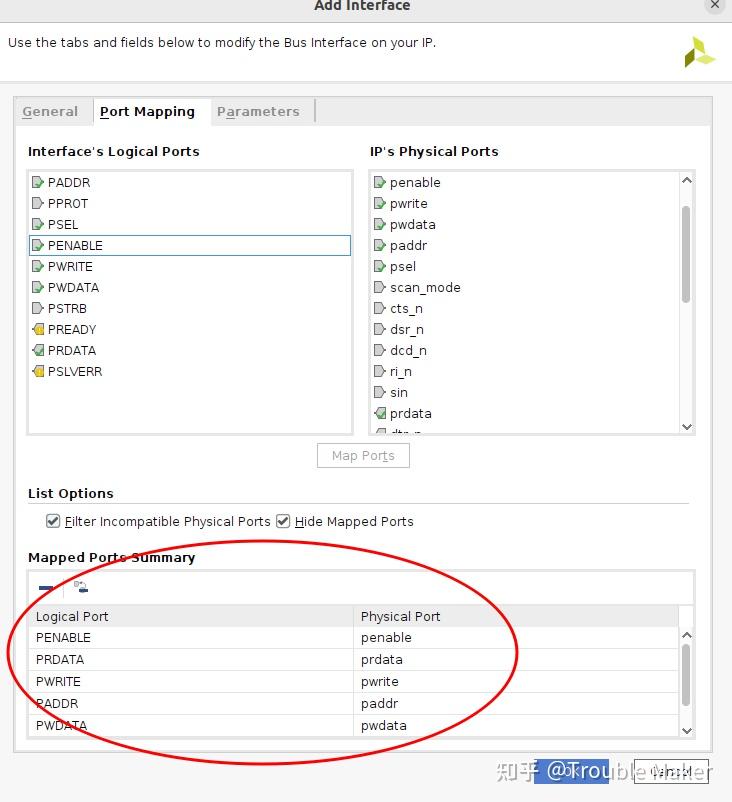The image size is (732, 802).
Task: Remove selected mapping with minus icon
Action: [x=46, y=588]
